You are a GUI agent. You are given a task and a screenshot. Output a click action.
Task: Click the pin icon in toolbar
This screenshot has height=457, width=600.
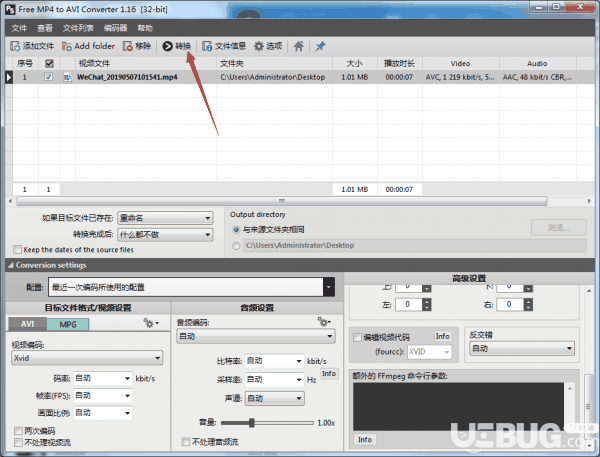click(320, 46)
